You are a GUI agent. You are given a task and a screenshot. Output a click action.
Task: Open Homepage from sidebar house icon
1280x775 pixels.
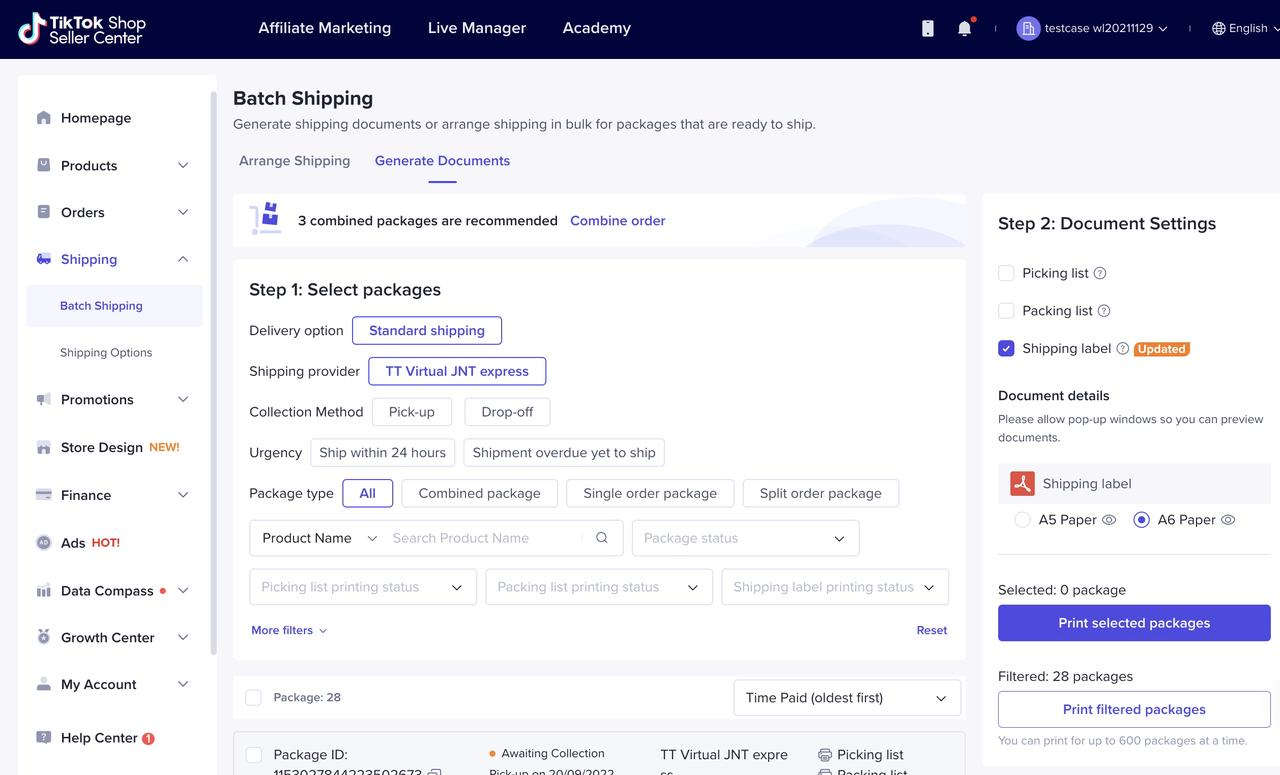44,118
